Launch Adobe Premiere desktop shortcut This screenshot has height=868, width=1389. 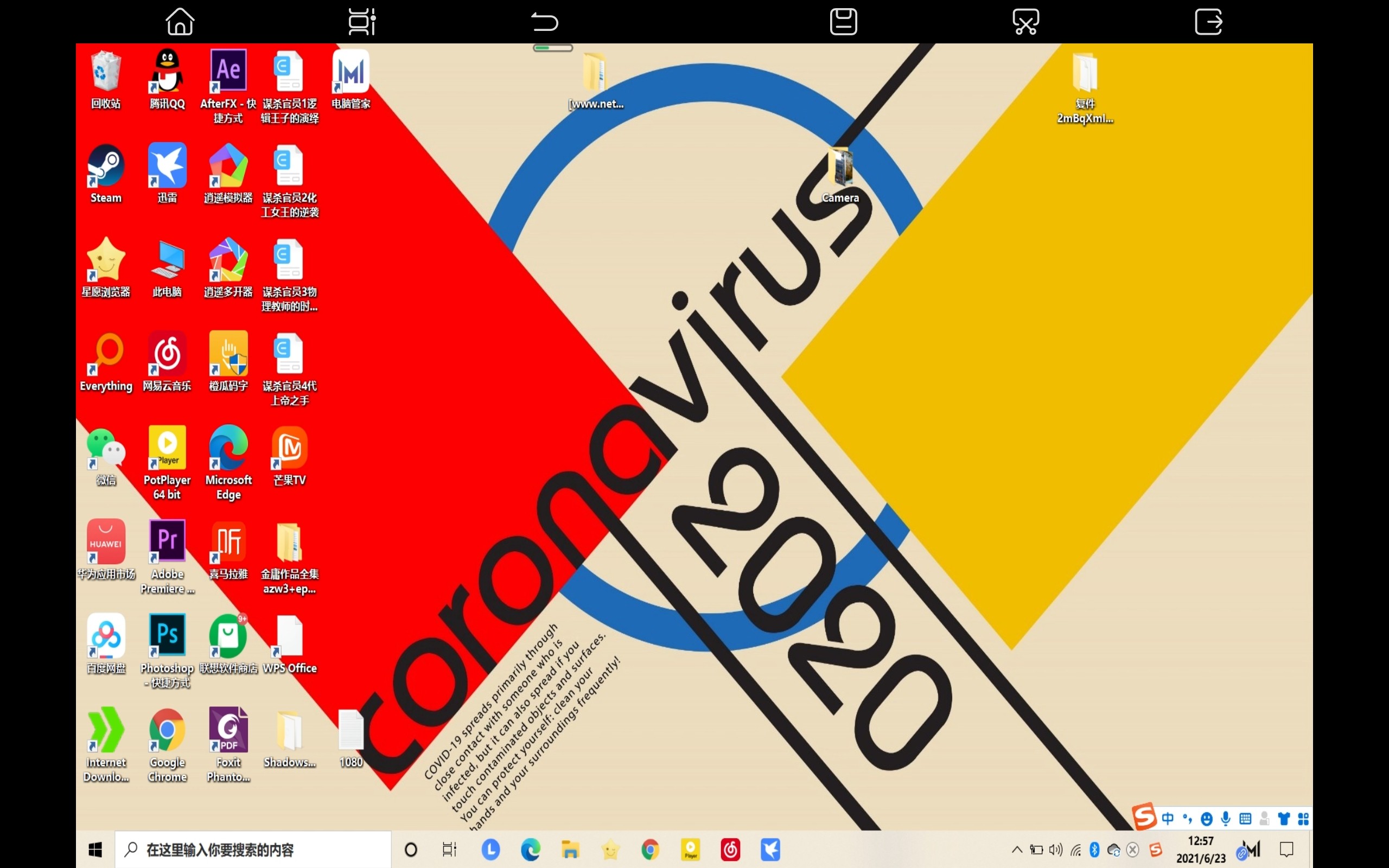(167, 542)
